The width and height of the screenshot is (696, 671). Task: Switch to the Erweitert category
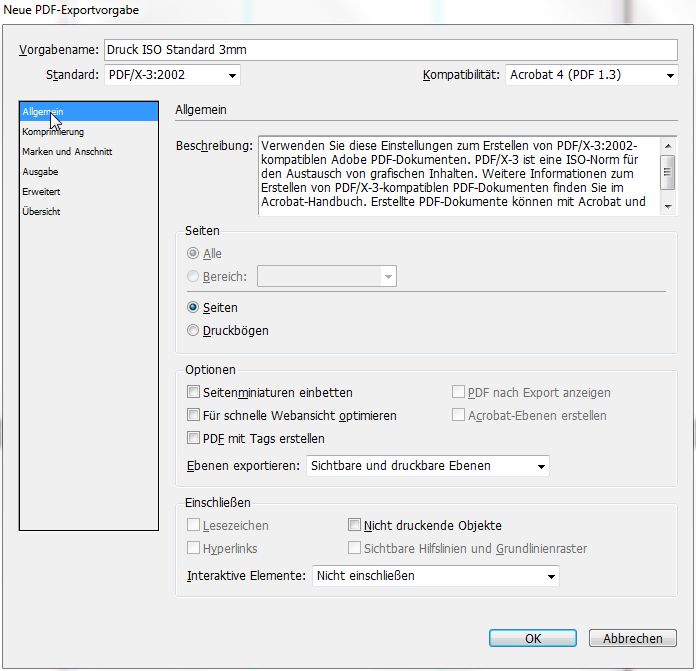[42, 192]
